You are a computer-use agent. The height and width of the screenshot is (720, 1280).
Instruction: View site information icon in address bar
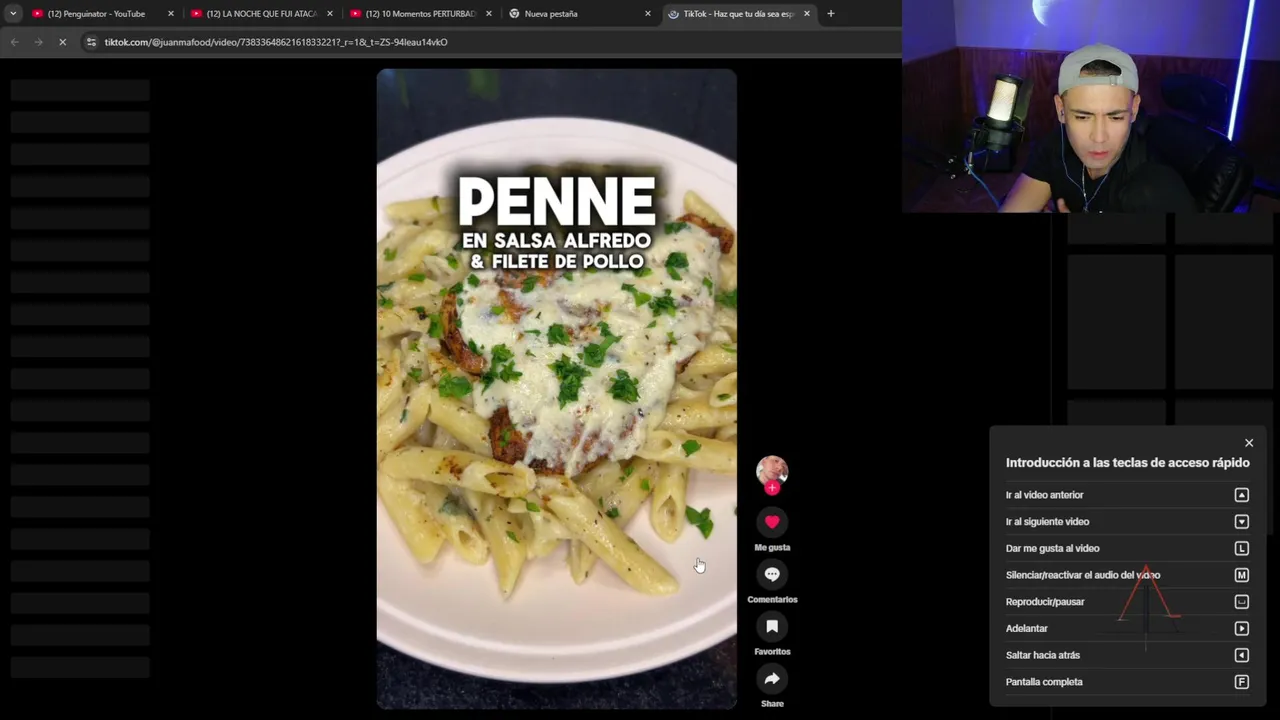click(x=91, y=42)
